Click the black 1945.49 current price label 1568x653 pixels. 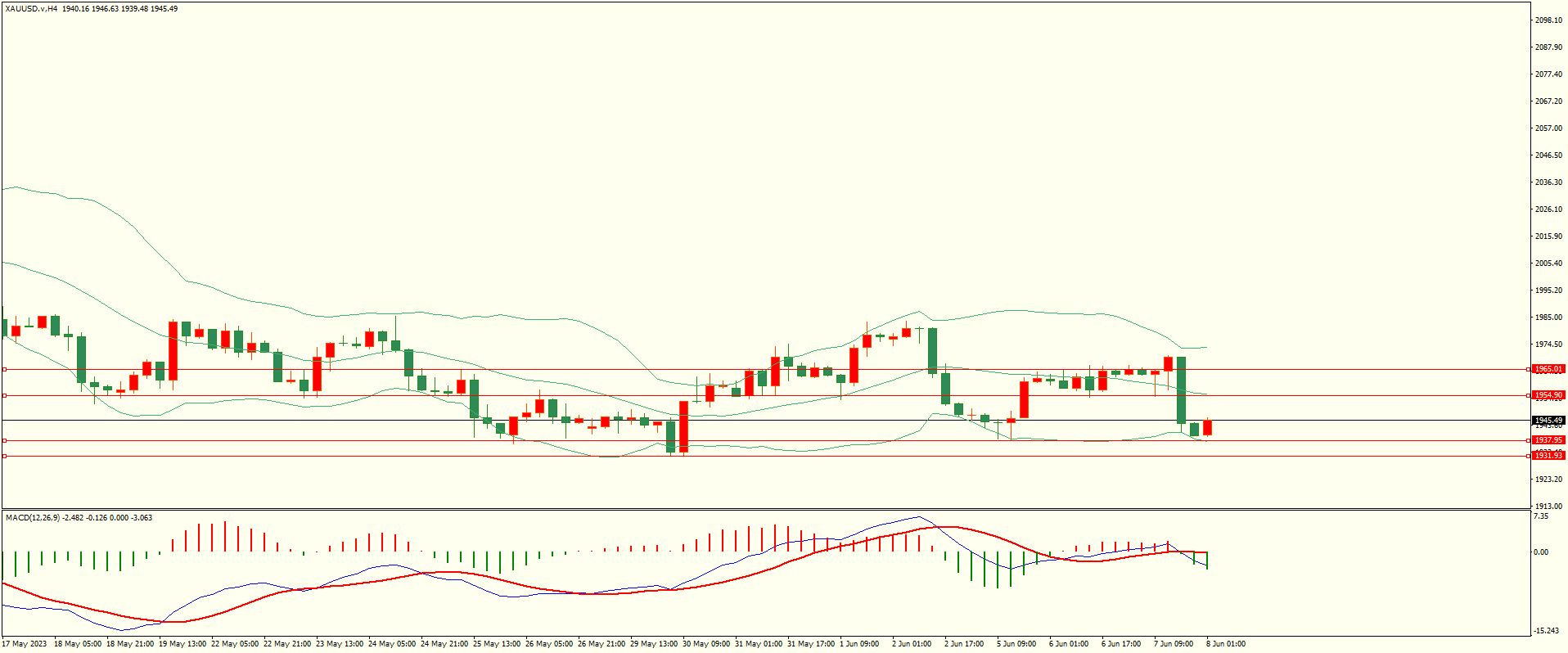click(1548, 421)
